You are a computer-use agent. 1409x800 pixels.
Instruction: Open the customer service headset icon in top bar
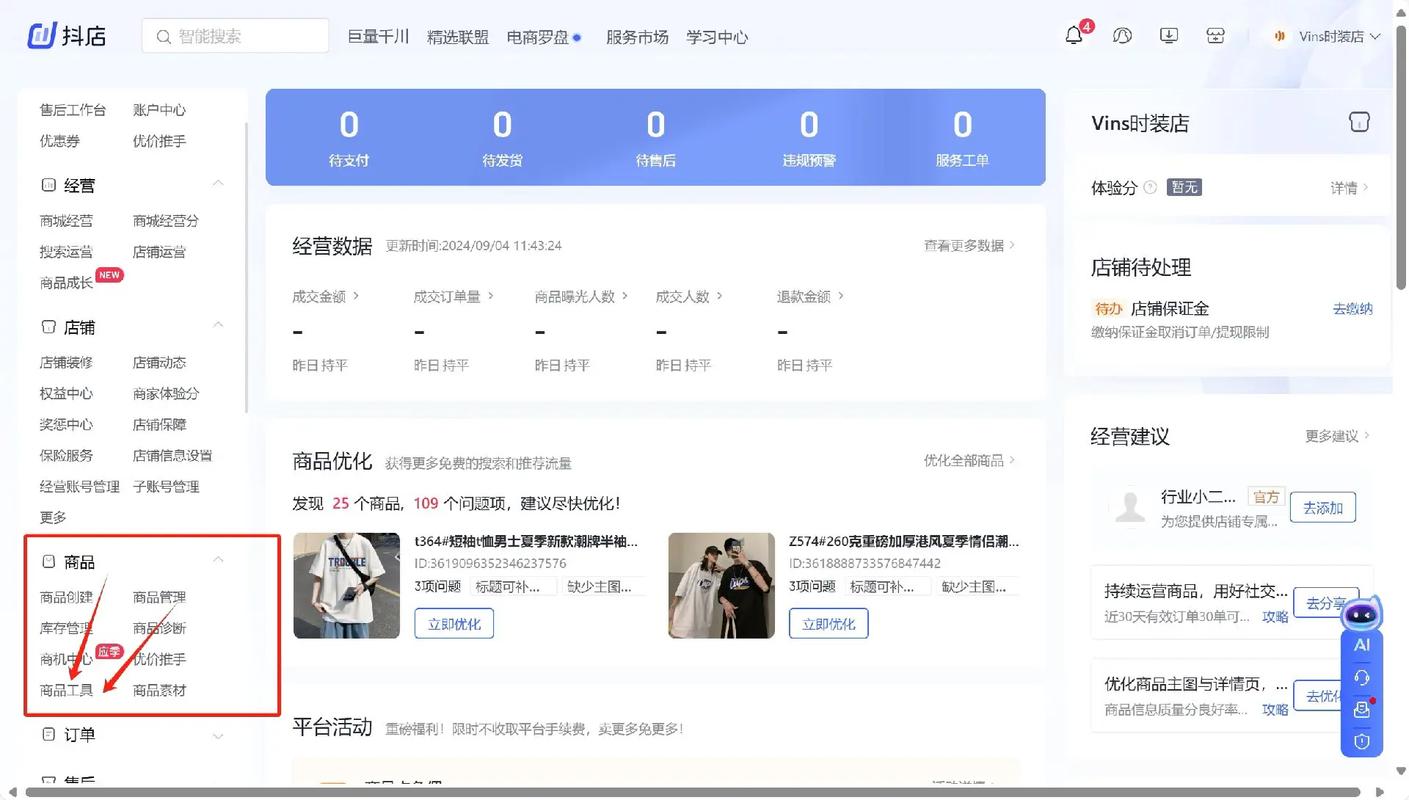point(1121,34)
